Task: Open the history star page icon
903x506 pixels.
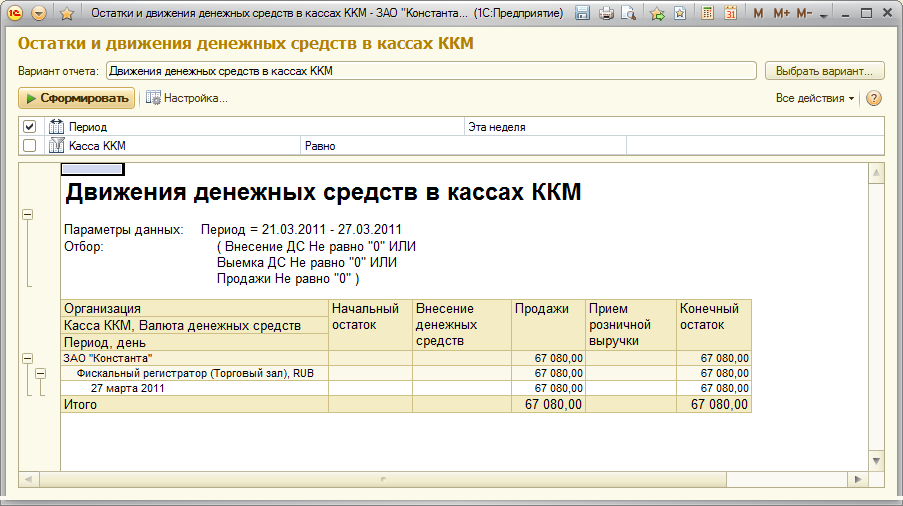Action: pos(680,13)
